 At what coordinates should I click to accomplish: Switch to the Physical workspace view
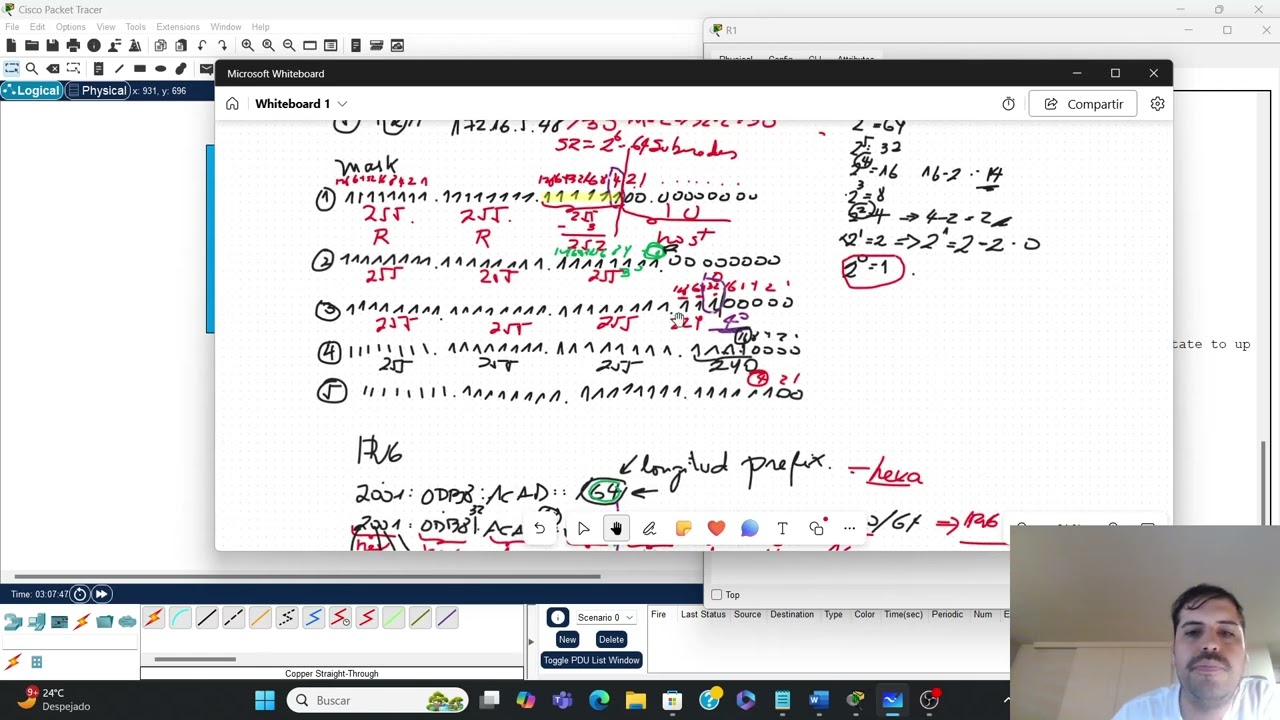96,91
